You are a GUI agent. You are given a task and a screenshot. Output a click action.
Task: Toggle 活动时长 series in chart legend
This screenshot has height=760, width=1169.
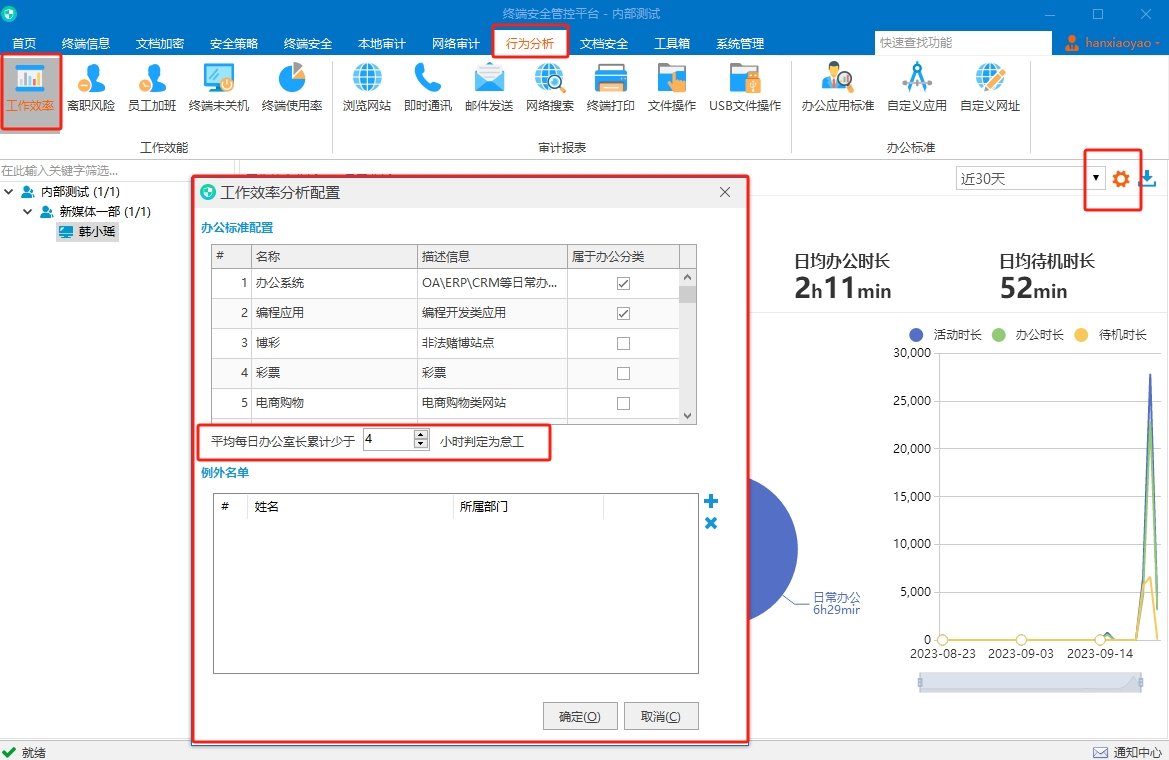click(946, 335)
